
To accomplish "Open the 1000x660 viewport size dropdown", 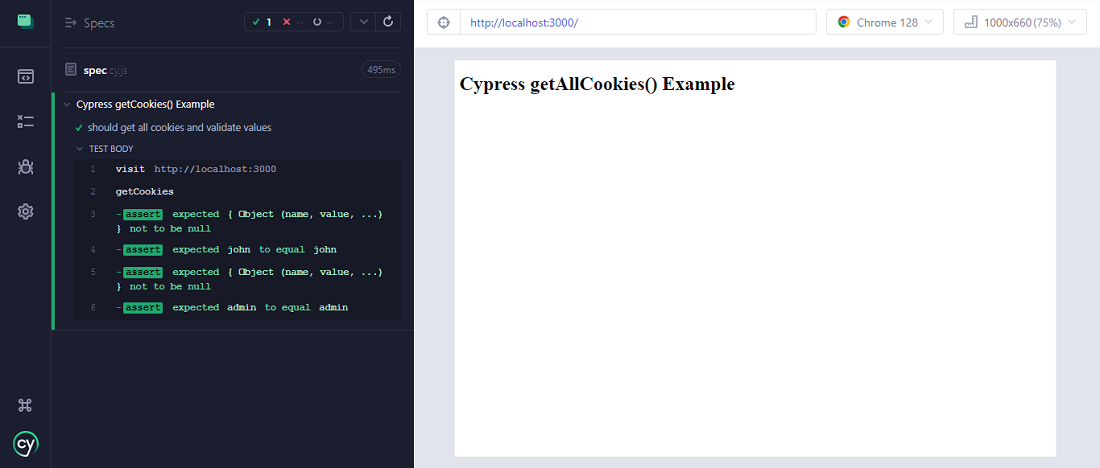I will coord(1021,22).
